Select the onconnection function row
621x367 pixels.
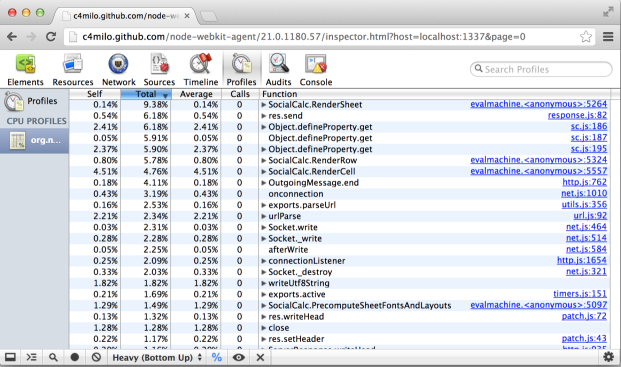(341, 194)
